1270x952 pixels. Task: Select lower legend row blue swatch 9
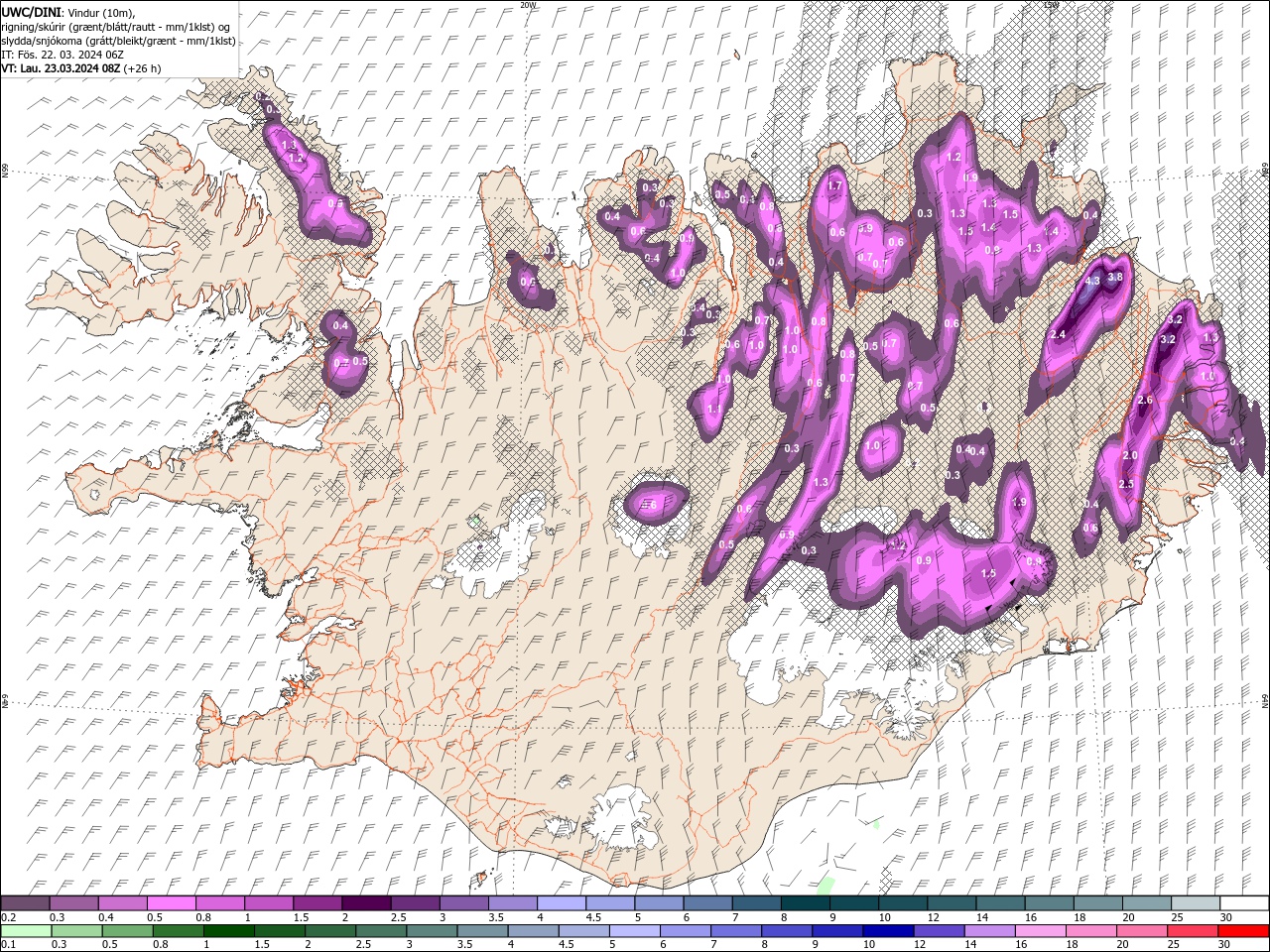coord(837,931)
